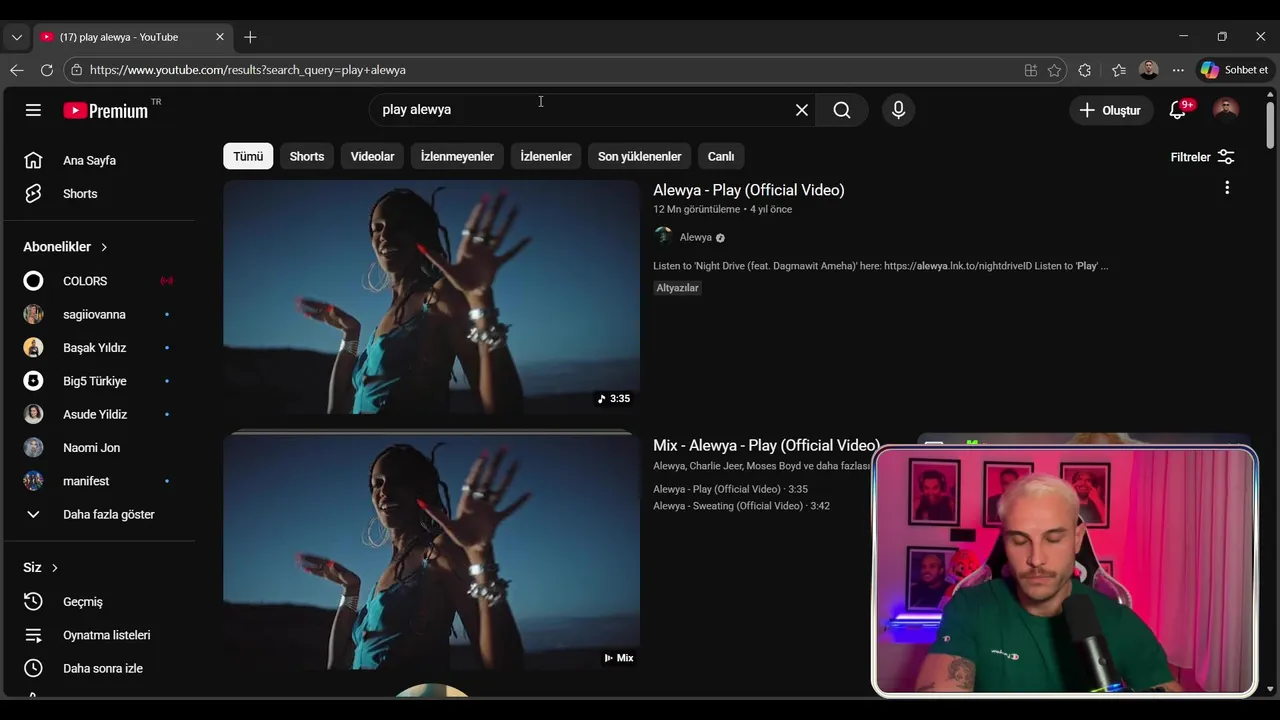Open the account avatar menu
This screenshot has width=1280, height=720.
click(x=1225, y=110)
